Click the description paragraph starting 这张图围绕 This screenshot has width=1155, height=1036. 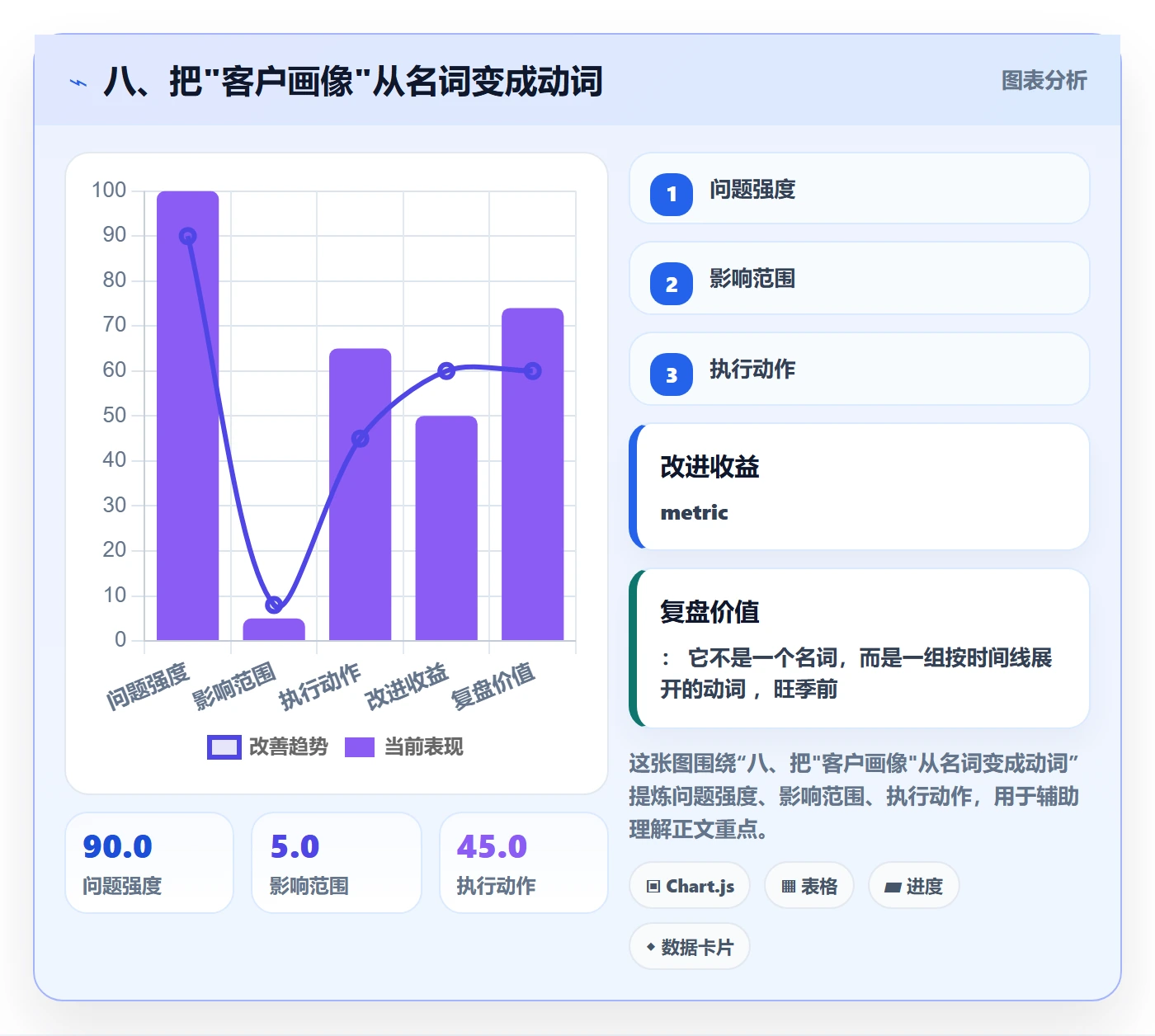click(x=854, y=796)
